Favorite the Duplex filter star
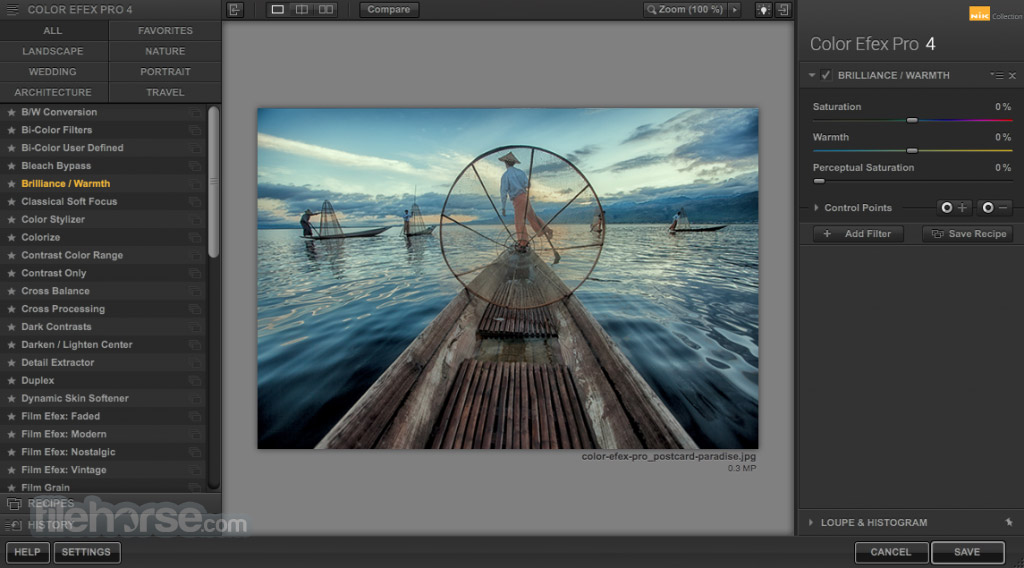This screenshot has width=1024, height=568. pyautogui.click(x=11, y=381)
